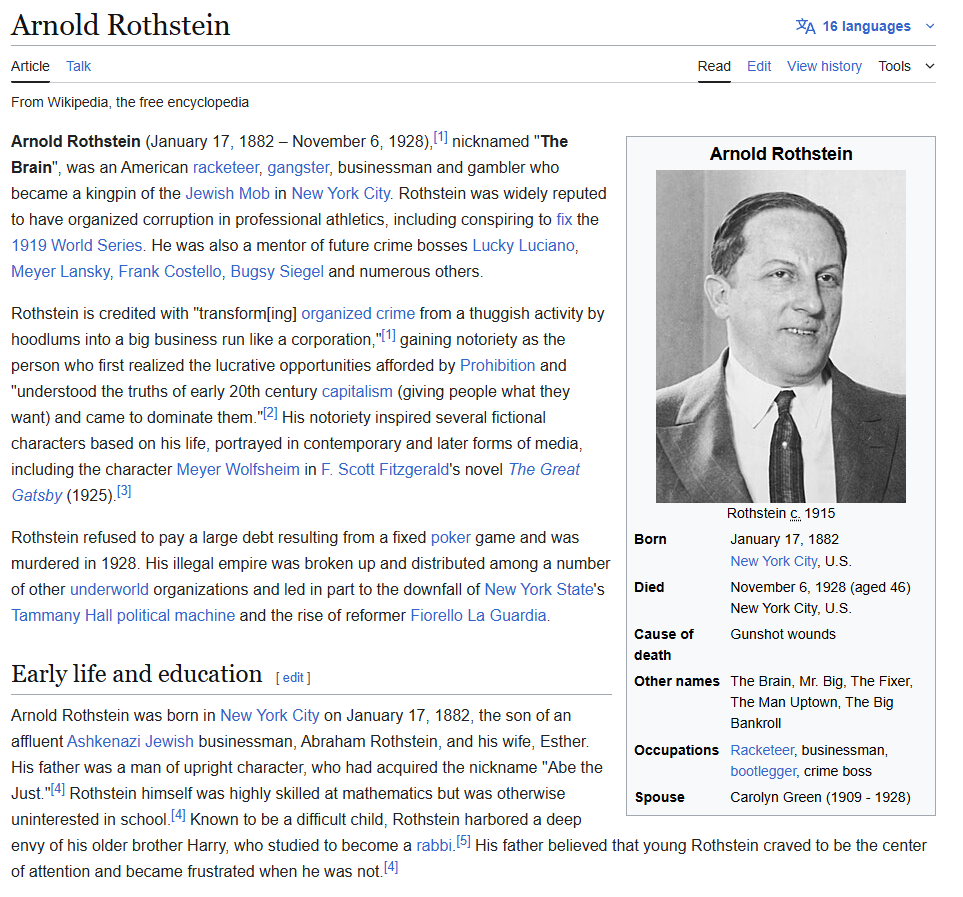This screenshot has width=963, height=897.
Task: Click citation [4] after 'when he was not'
Action: [391, 867]
